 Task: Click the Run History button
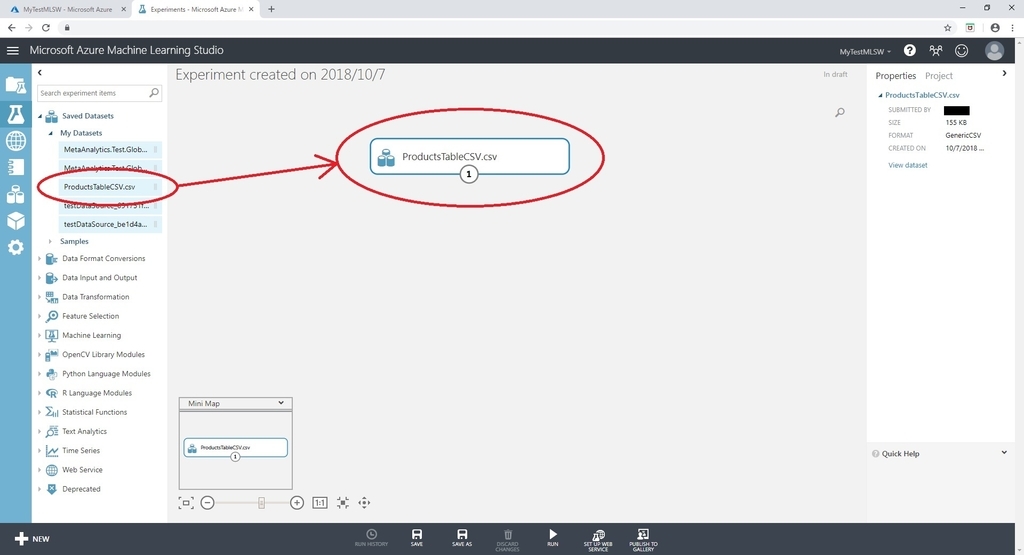[x=371, y=538]
